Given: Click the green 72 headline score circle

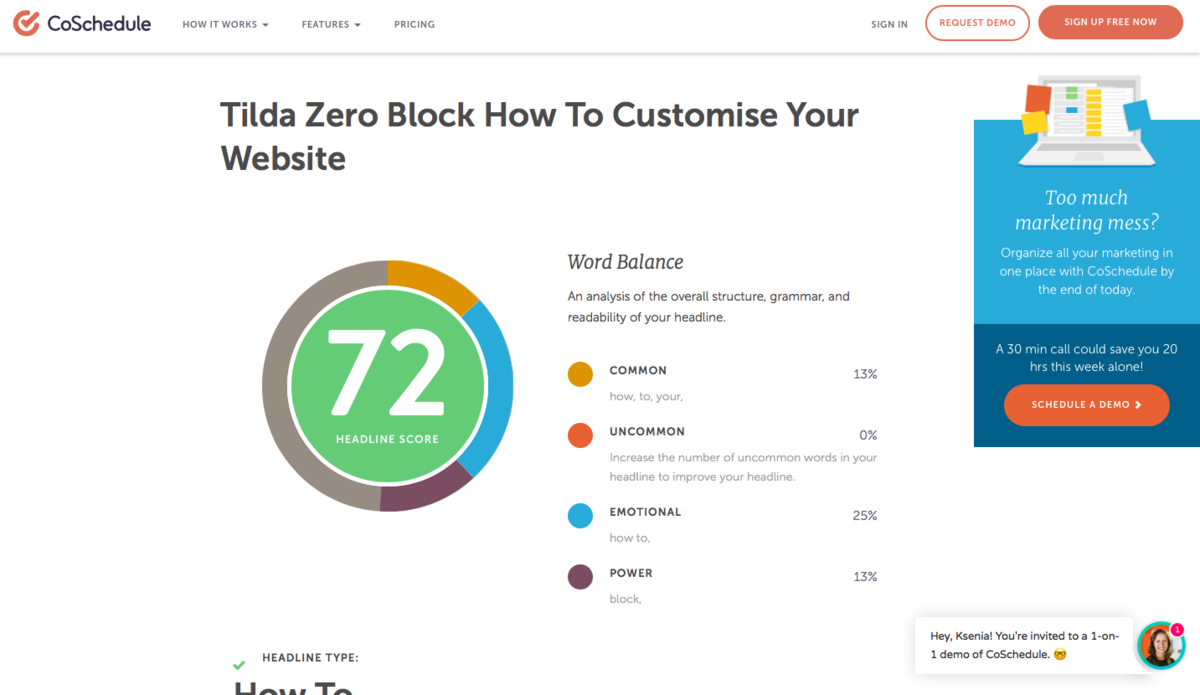Looking at the screenshot, I should [387, 386].
